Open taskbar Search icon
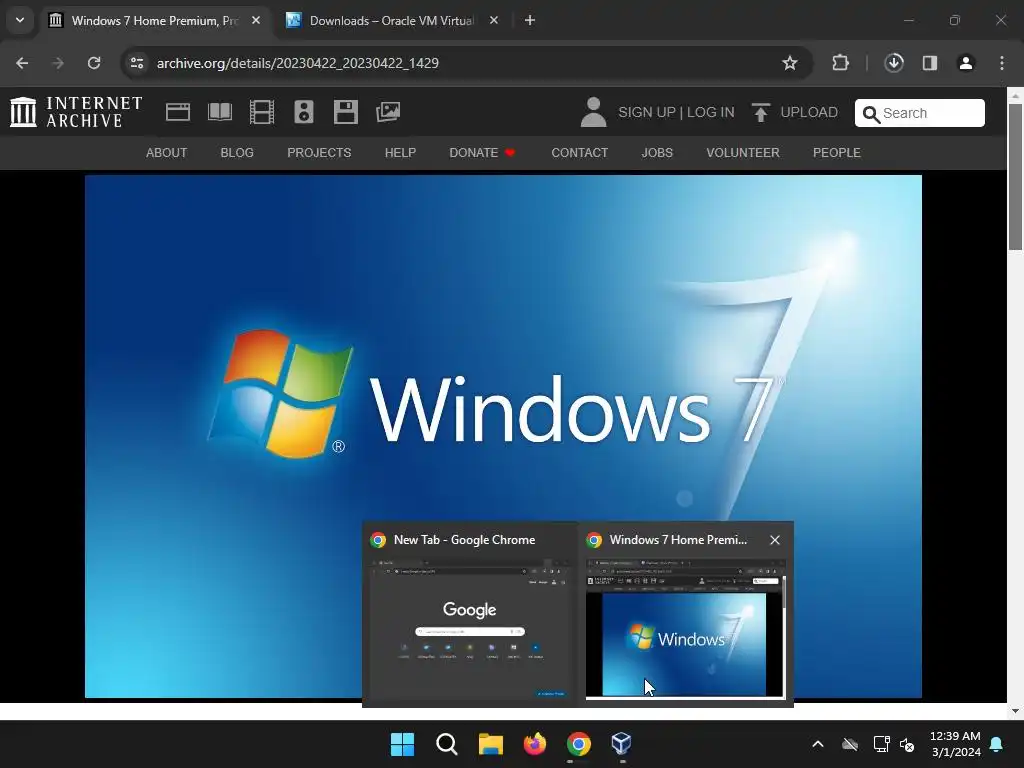This screenshot has height=768, width=1024. click(x=447, y=744)
